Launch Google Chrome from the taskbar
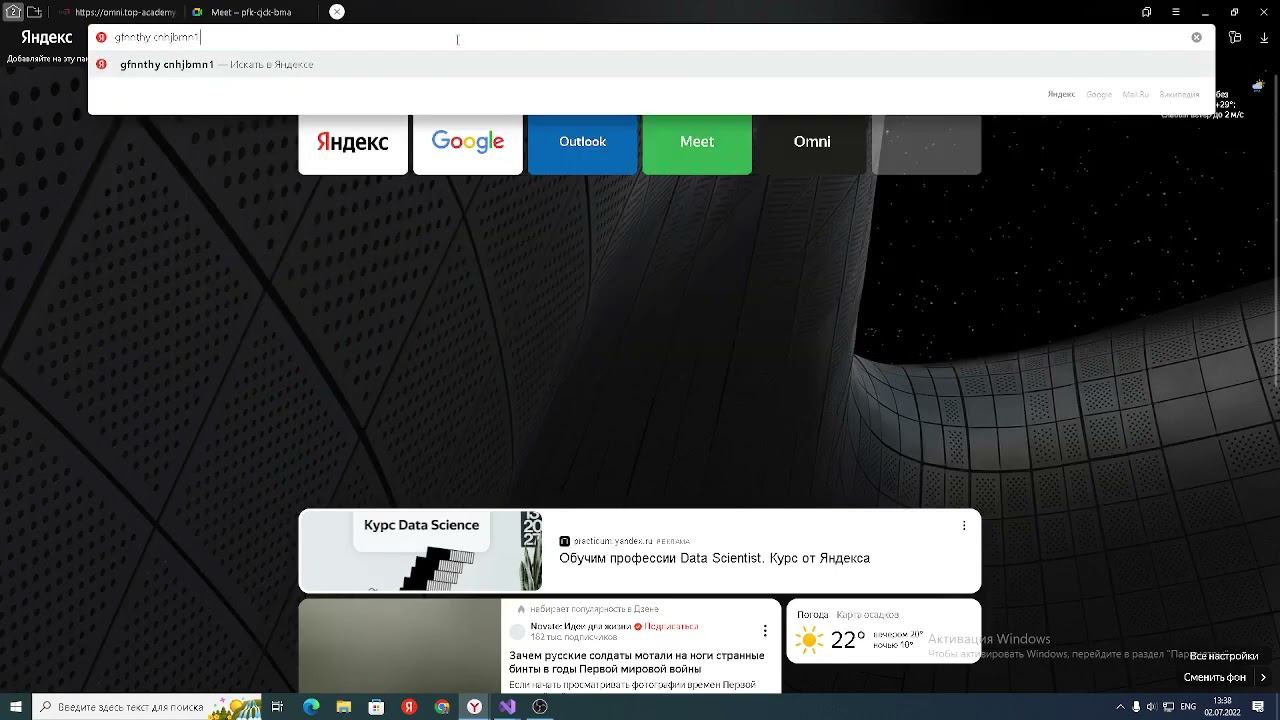This screenshot has height=720, width=1280. coord(442,707)
